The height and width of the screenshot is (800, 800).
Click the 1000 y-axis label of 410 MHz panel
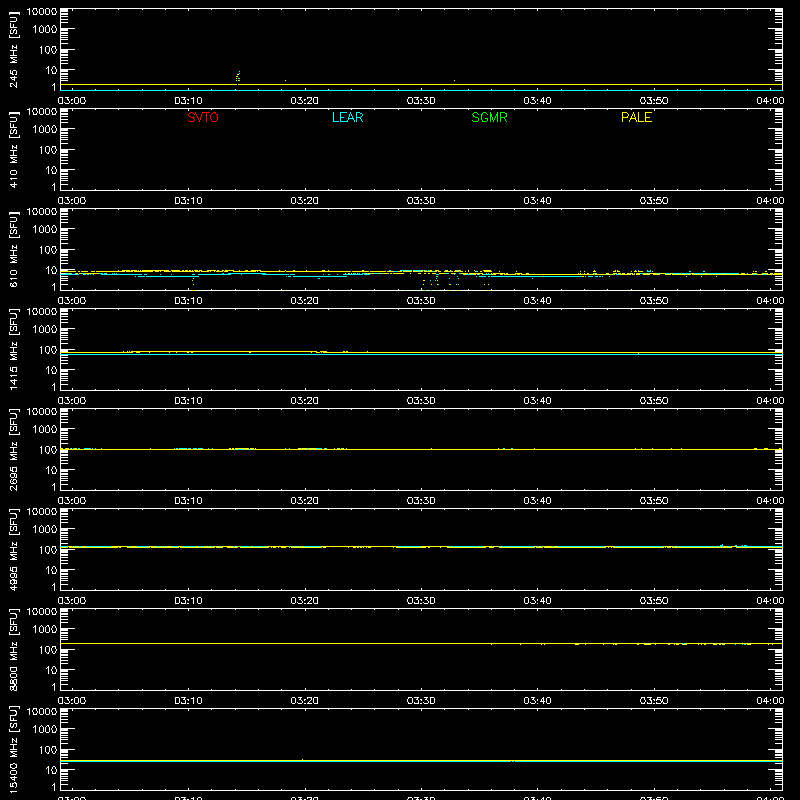coord(45,130)
